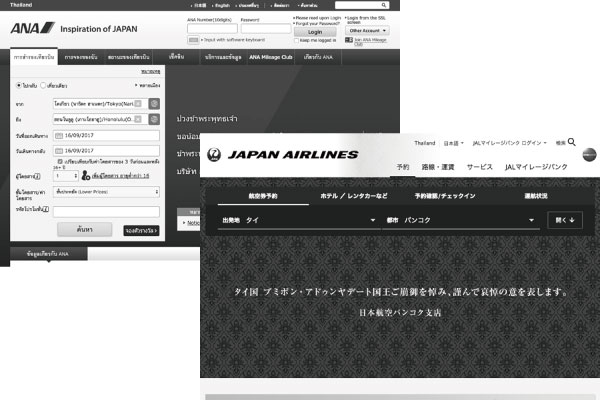Click the ANA Login button
This screenshot has width=600, height=400.
(x=315, y=32)
